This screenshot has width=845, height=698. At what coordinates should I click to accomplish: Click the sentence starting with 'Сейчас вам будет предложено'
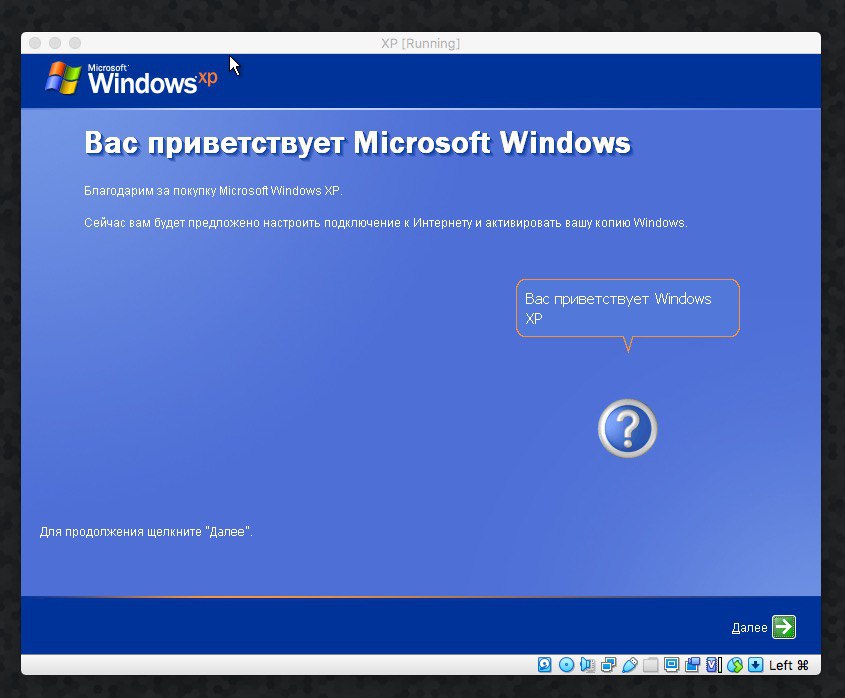pyautogui.click(x=386, y=223)
